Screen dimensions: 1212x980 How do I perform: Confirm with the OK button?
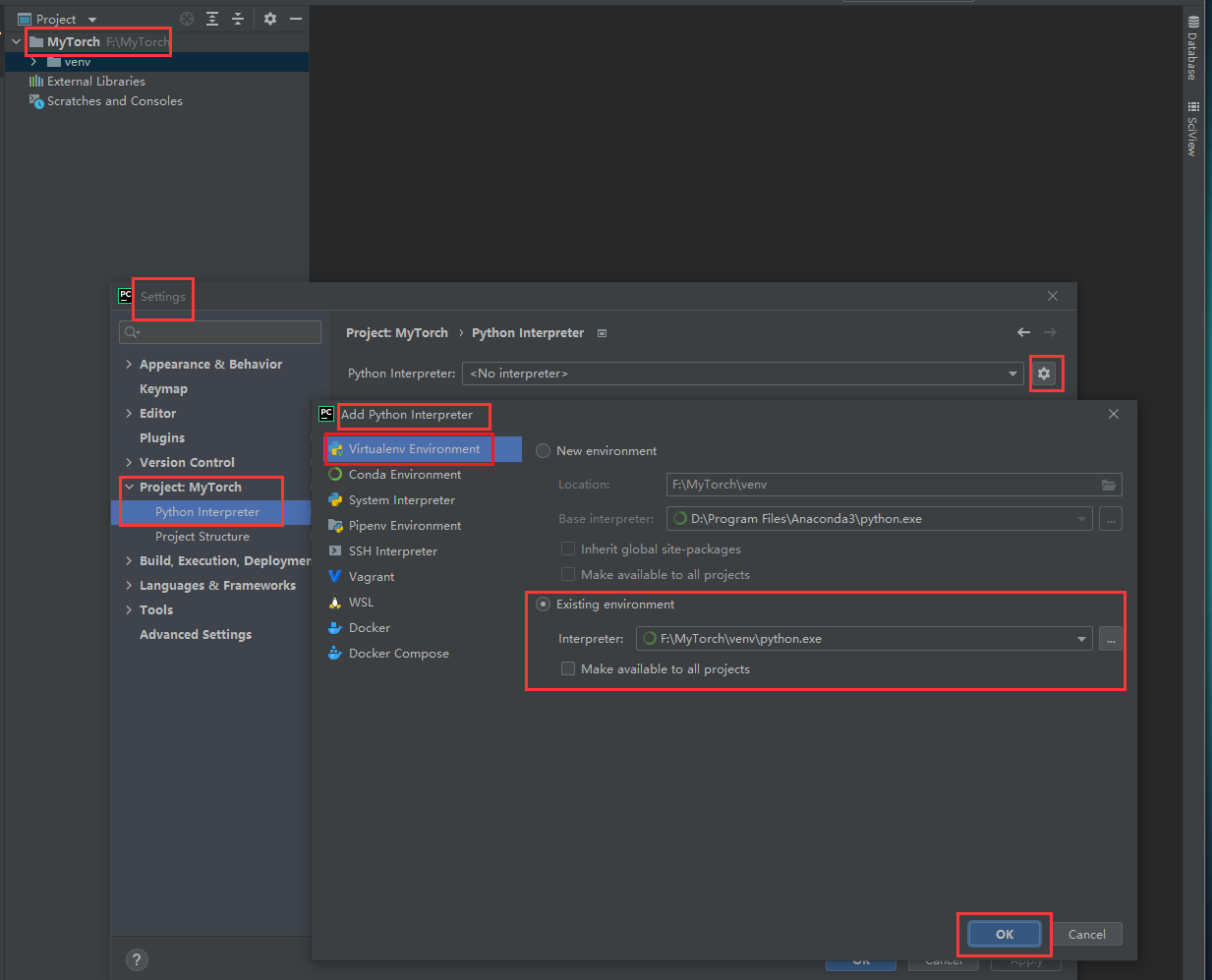click(1004, 934)
